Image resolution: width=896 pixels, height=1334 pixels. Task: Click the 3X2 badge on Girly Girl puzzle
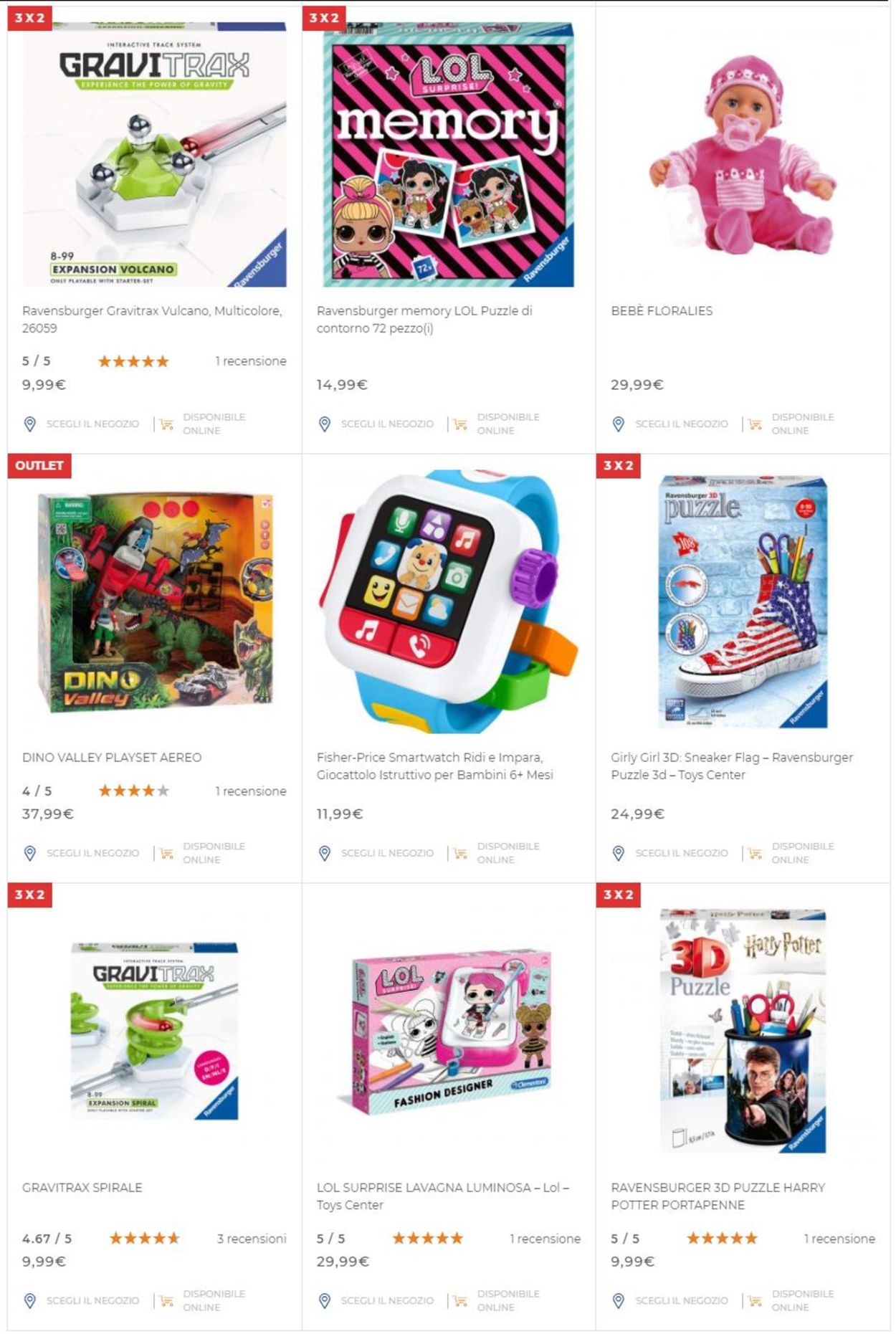click(619, 465)
